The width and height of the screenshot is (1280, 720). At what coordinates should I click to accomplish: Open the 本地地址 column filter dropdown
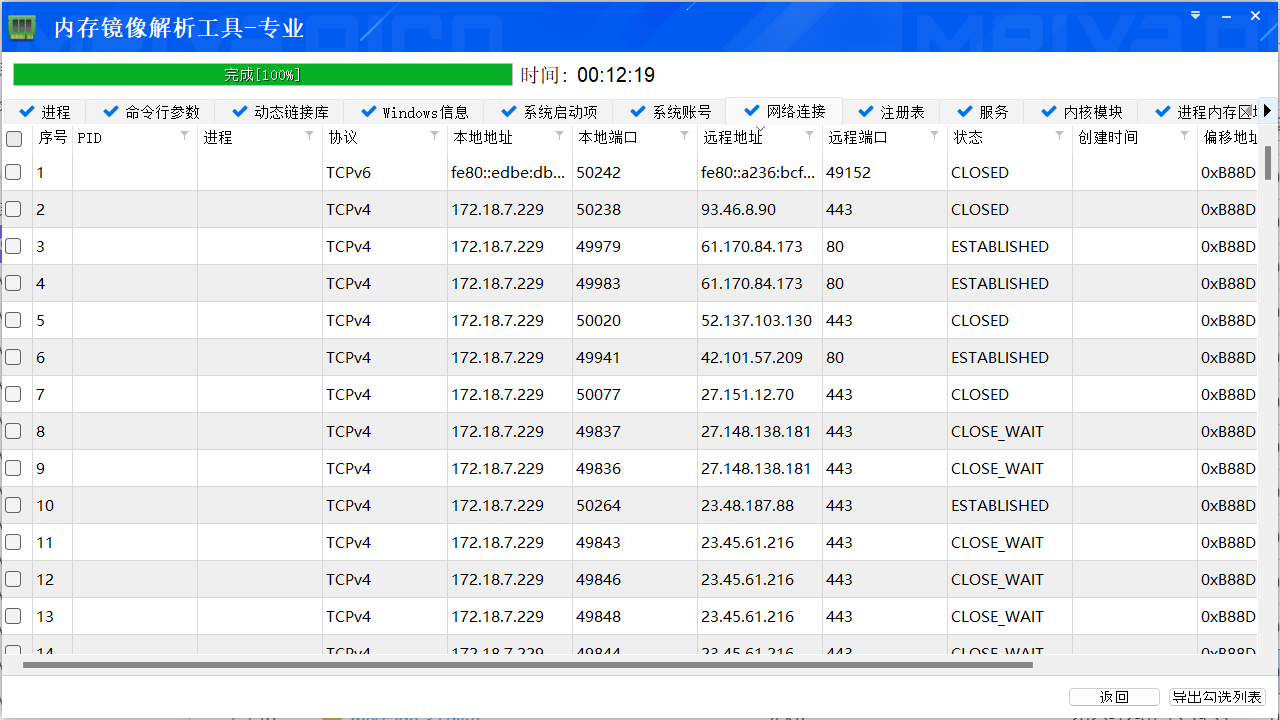click(x=559, y=135)
